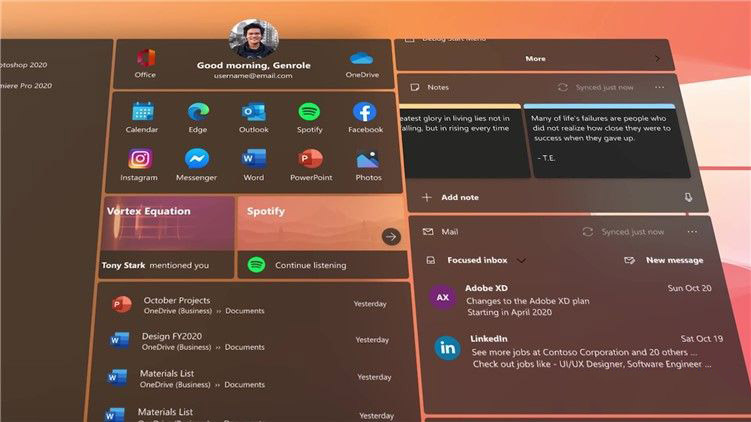751x422 pixels.
Task: Launch PowerPoint from the app grid
Action: click(311, 159)
